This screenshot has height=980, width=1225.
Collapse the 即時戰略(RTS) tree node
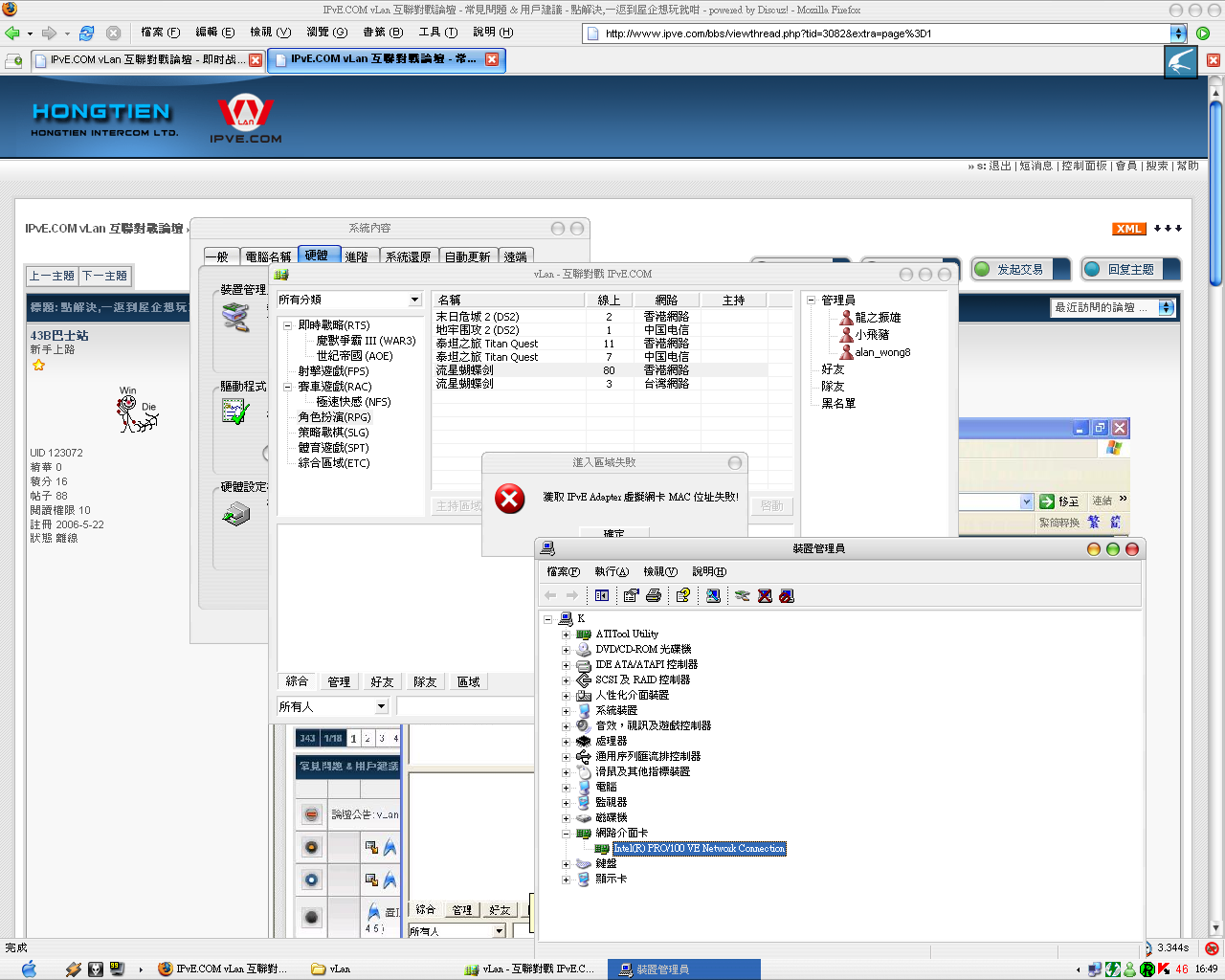click(288, 325)
